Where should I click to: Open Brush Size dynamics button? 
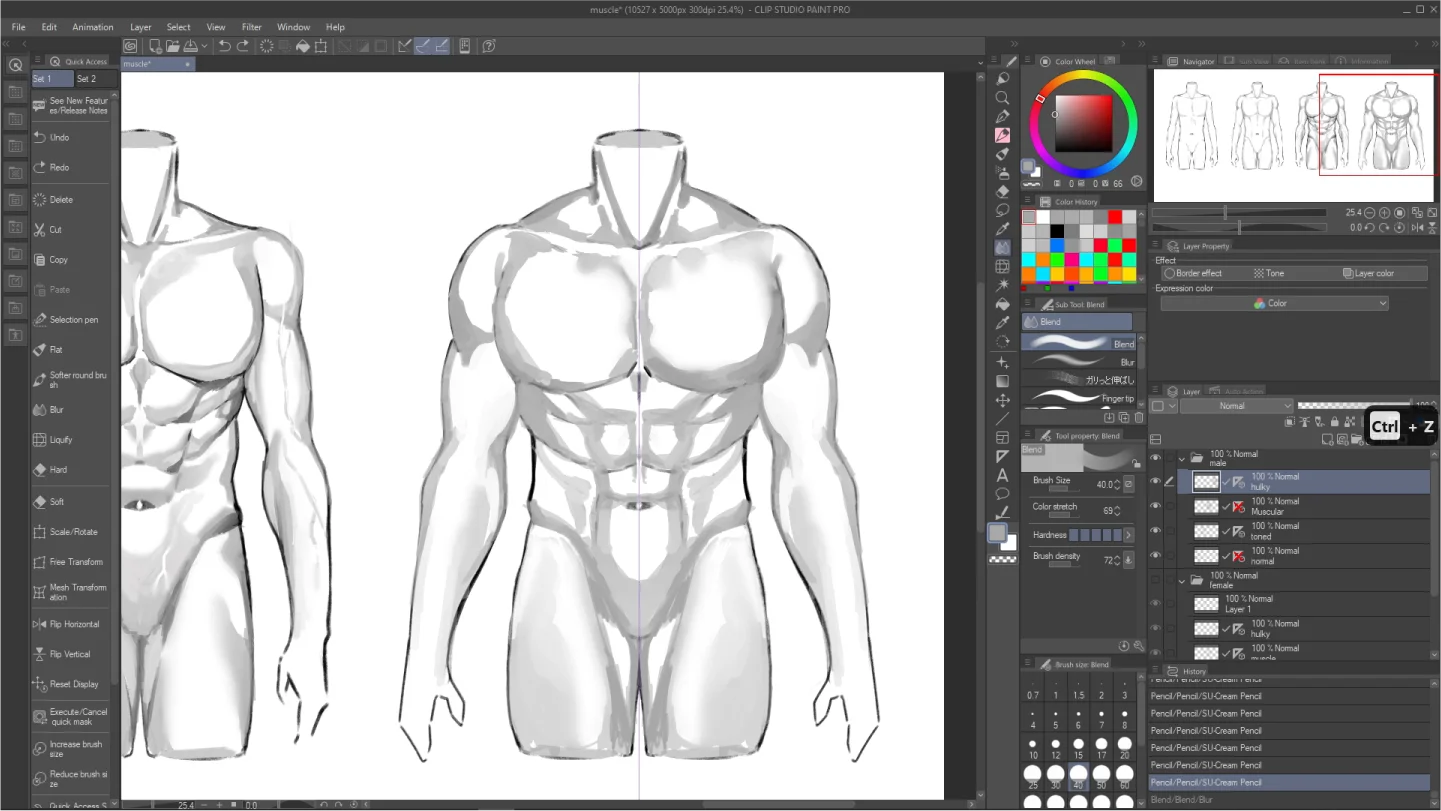point(1129,484)
